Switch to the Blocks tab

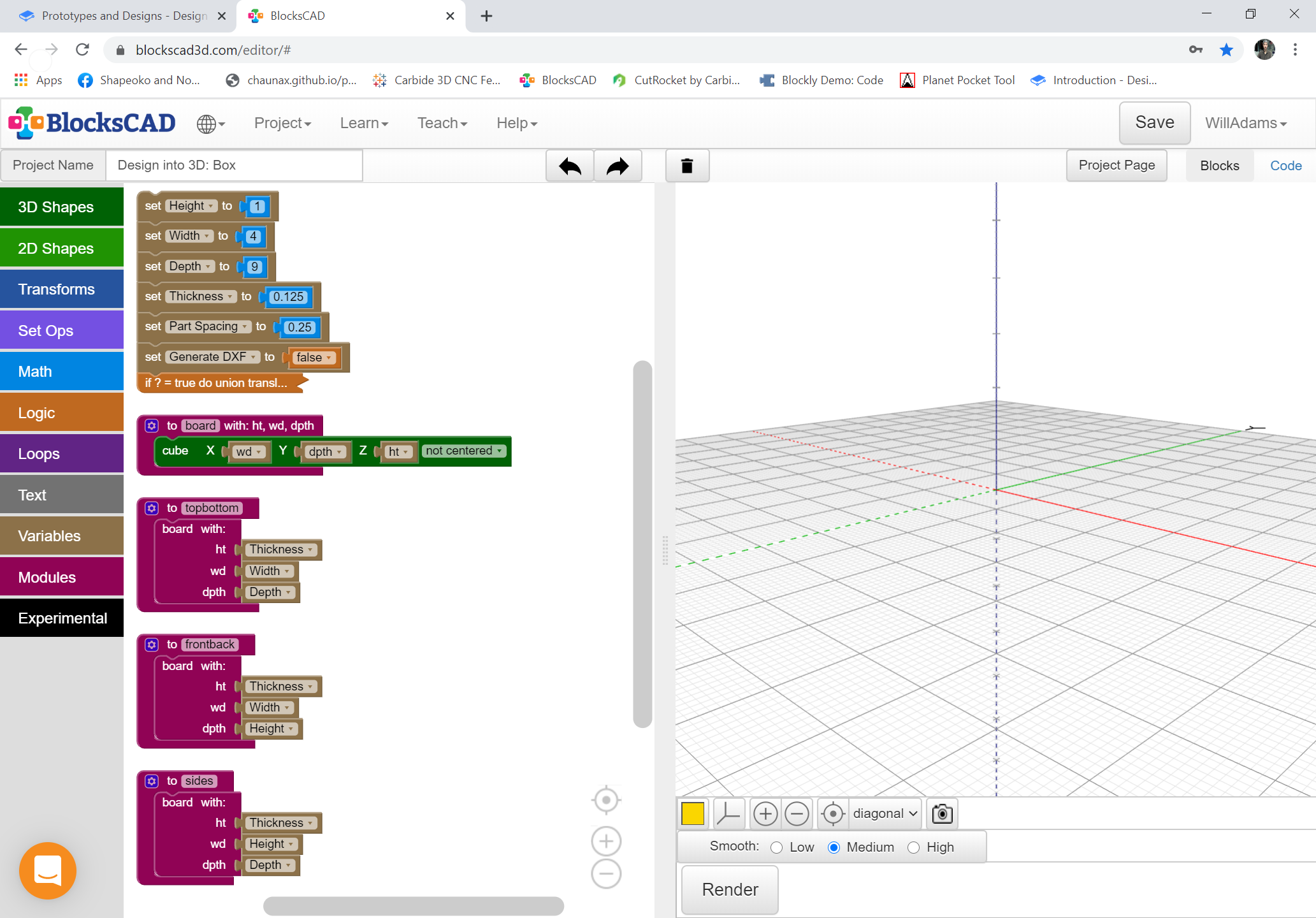click(1219, 166)
